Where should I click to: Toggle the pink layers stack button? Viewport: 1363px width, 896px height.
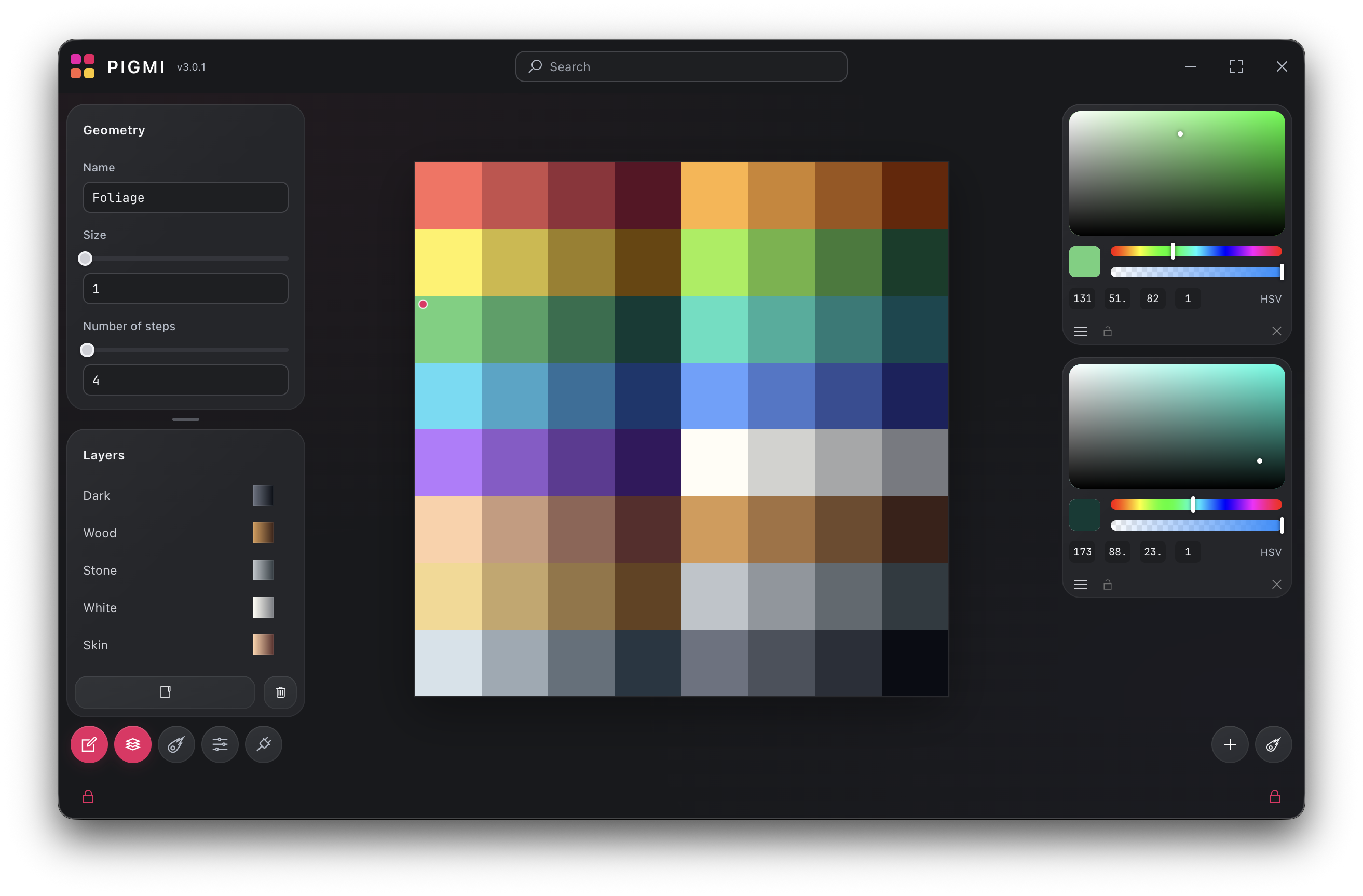coord(132,744)
